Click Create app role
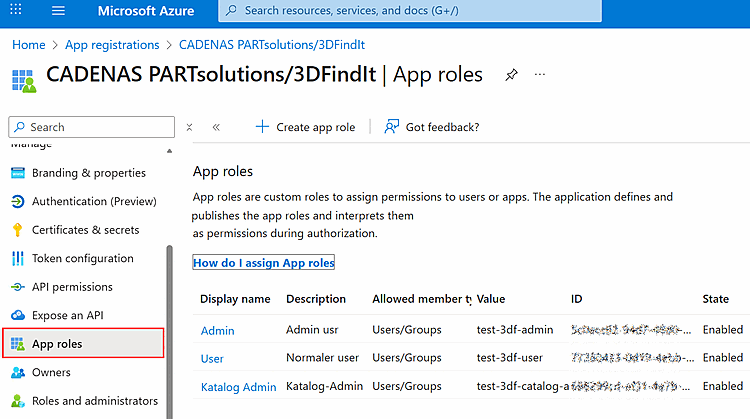Viewport: 750px width, 419px height. pyautogui.click(x=316, y=127)
